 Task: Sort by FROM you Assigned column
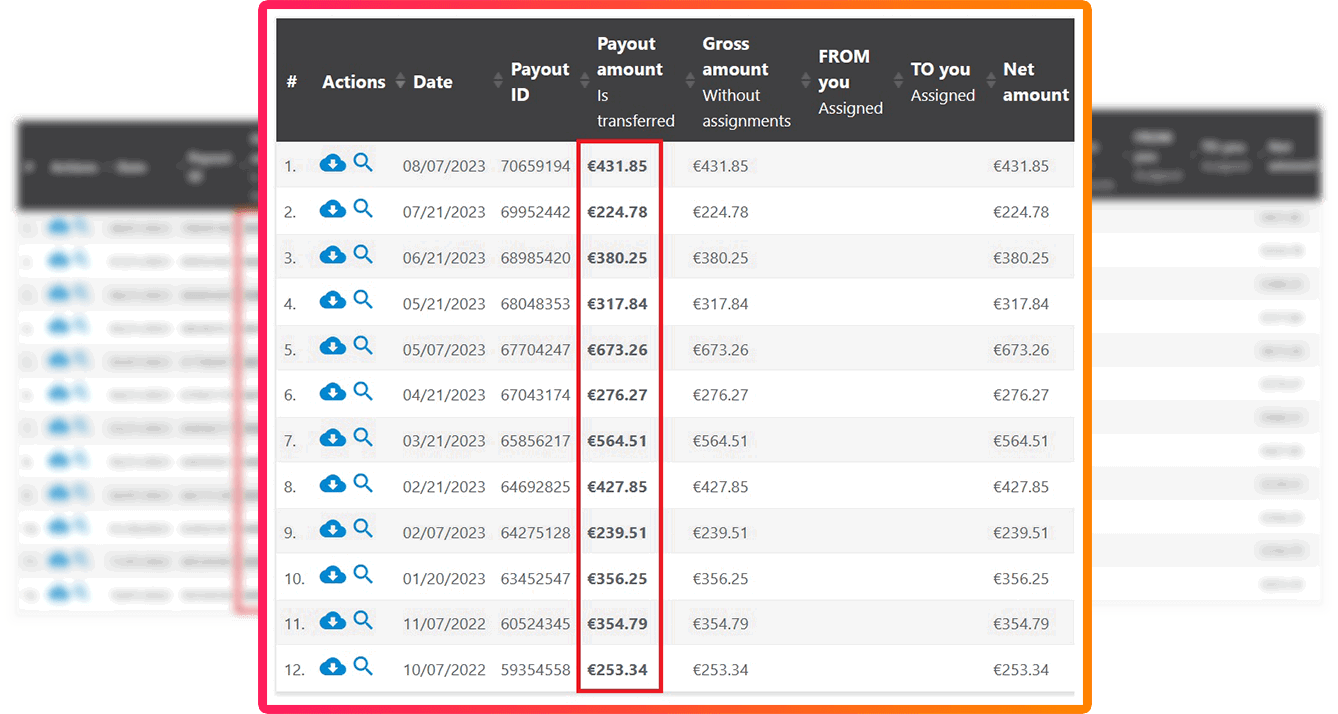point(846,82)
